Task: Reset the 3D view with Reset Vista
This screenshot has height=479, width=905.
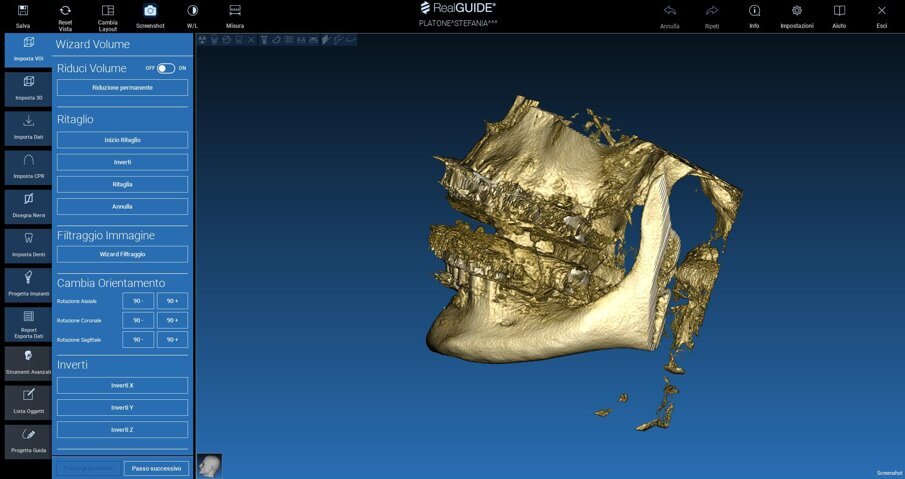Action: (65, 11)
